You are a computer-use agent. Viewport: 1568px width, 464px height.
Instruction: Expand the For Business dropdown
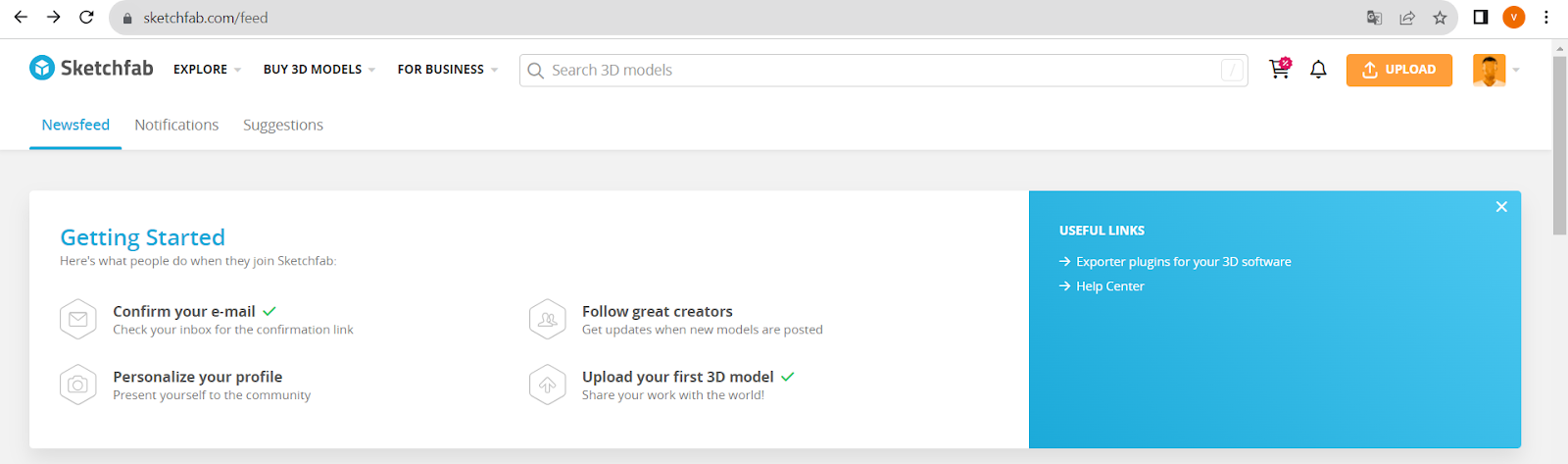(x=448, y=70)
